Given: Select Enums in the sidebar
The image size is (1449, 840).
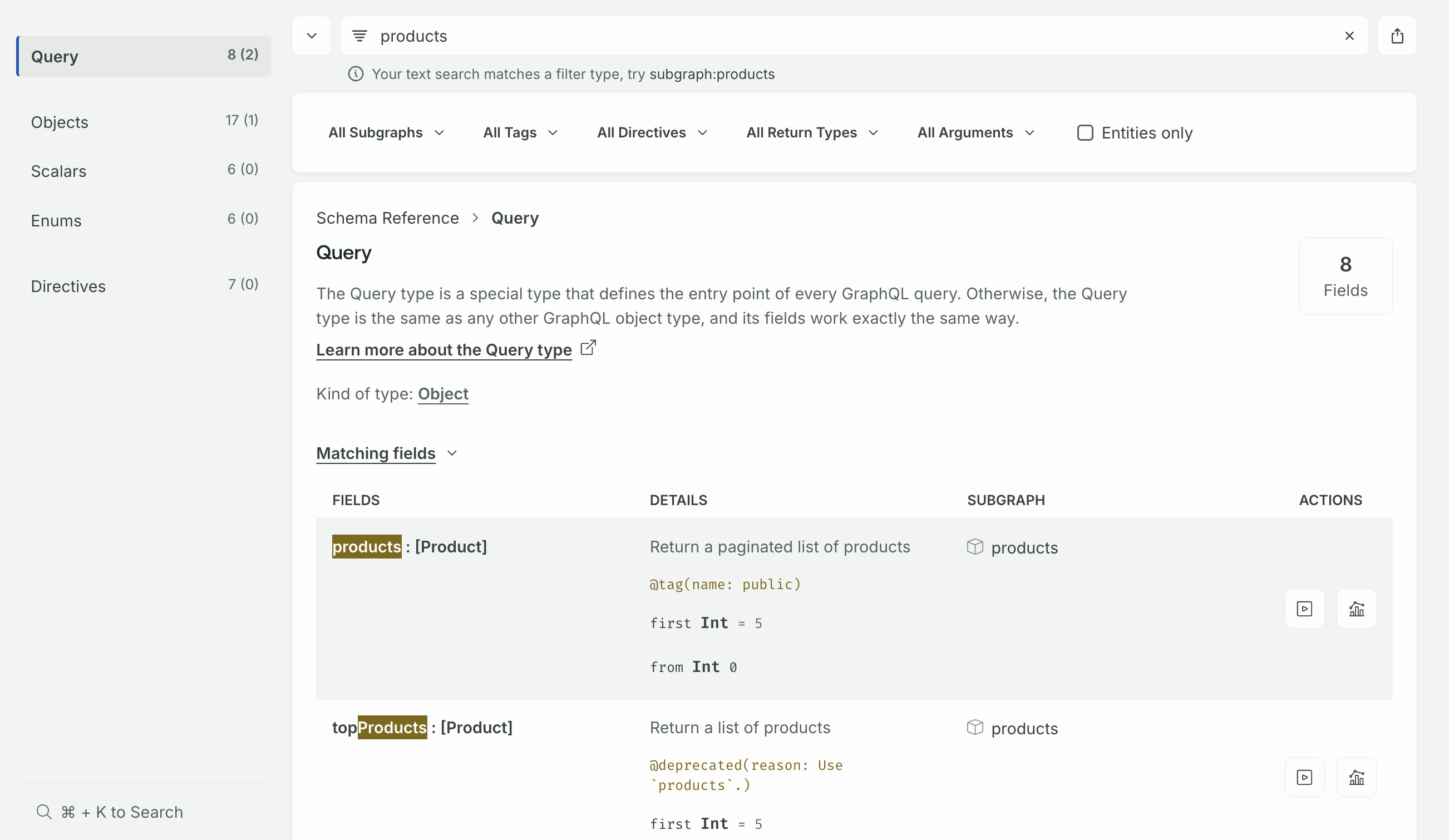Looking at the screenshot, I should pos(144,220).
